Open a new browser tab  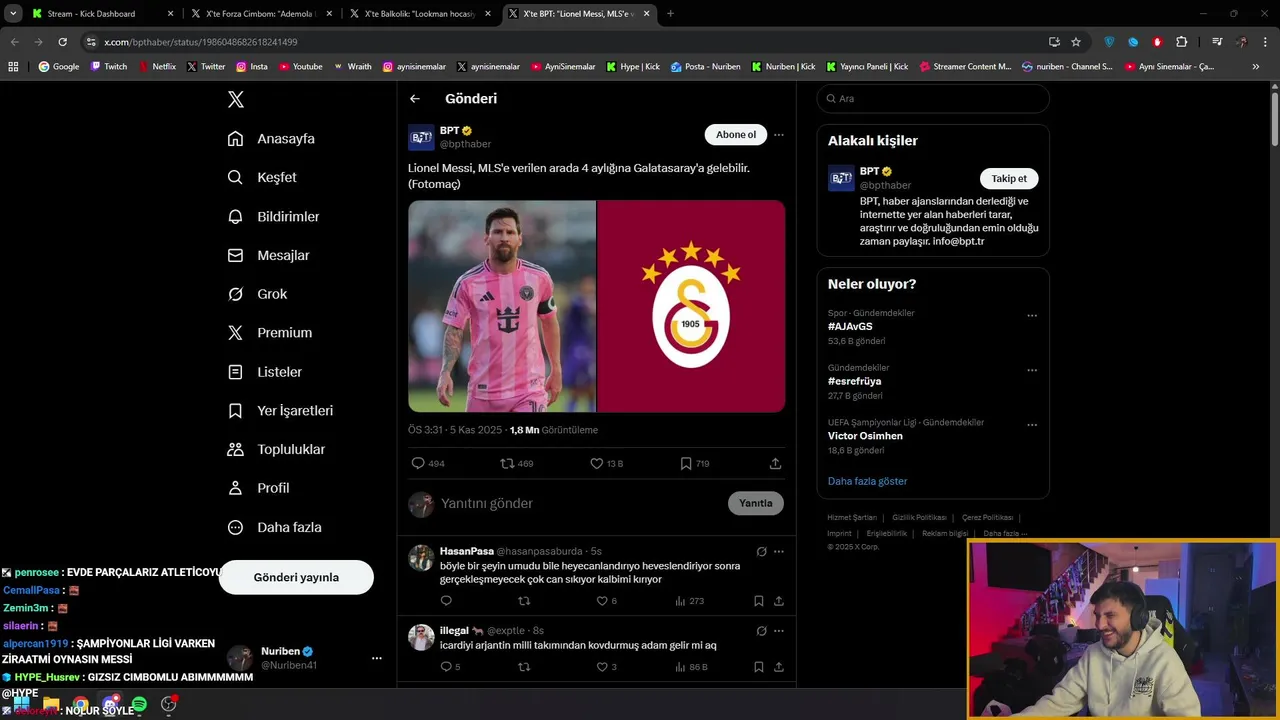[x=670, y=14]
